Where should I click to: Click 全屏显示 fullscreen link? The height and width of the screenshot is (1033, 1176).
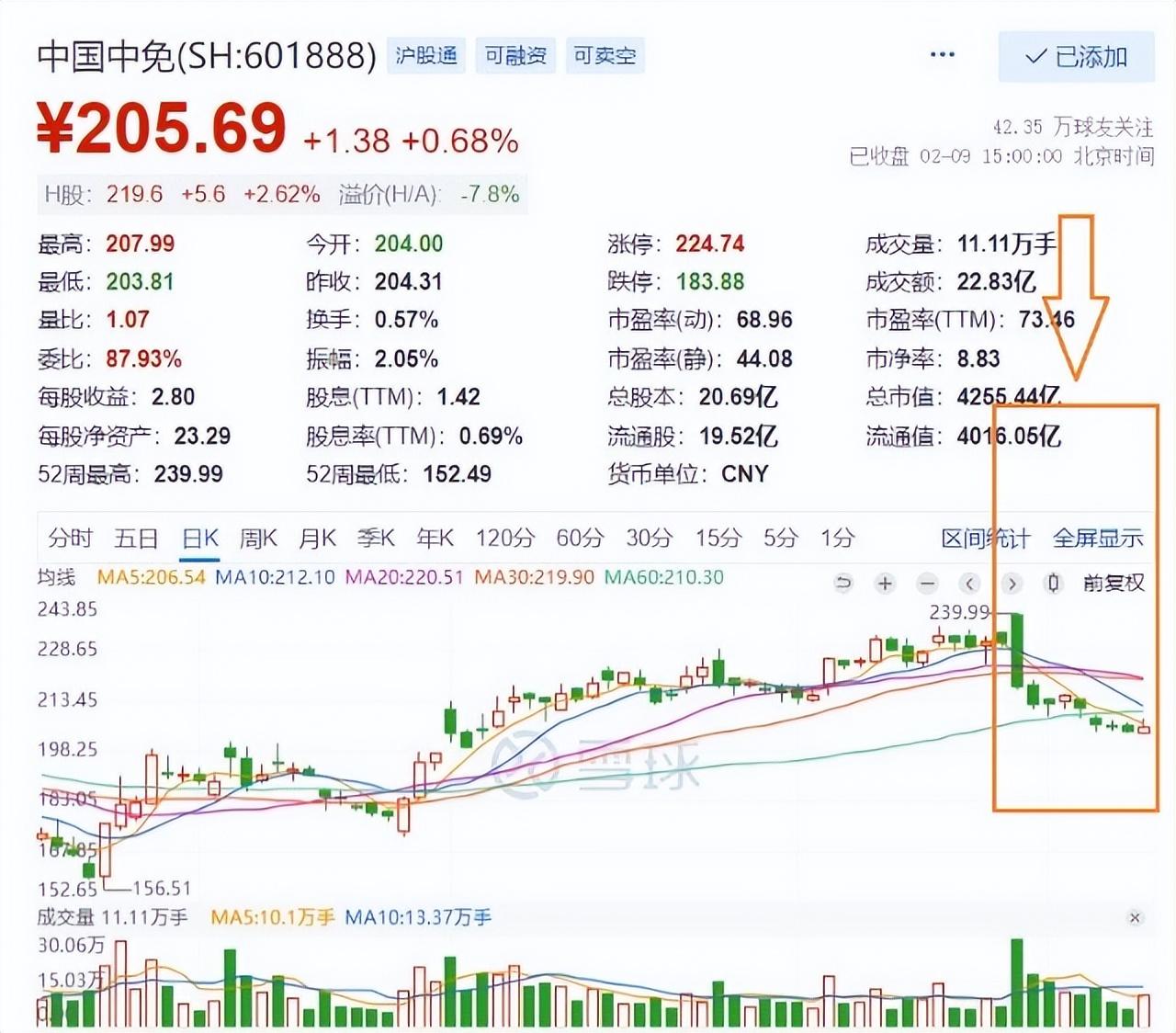click(x=1098, y=538)
